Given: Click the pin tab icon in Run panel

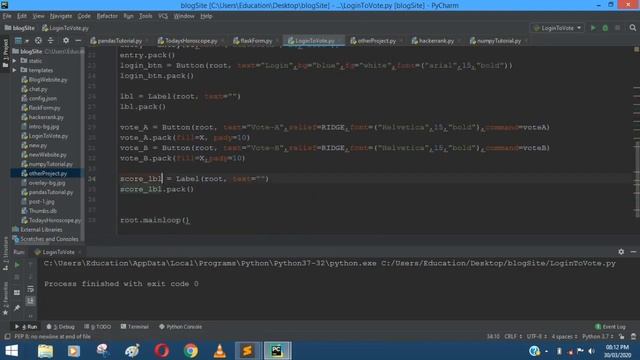Looking at the screenshot, I should 17,308.
